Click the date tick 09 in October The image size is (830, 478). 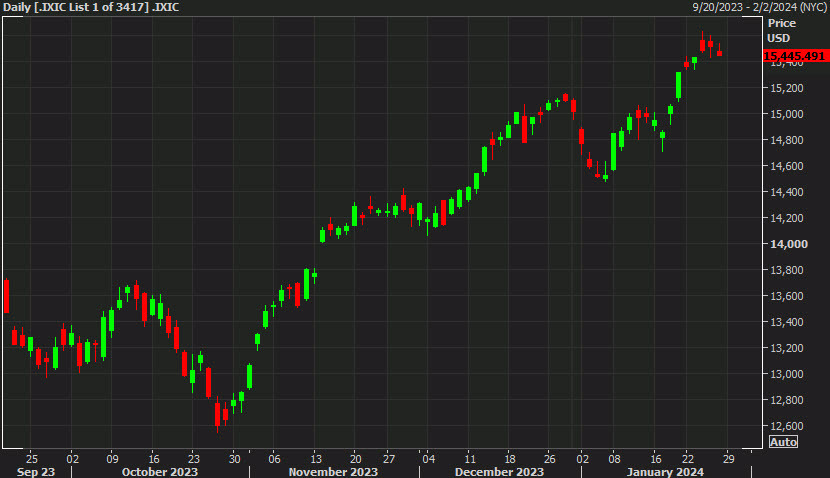(112, 459)
